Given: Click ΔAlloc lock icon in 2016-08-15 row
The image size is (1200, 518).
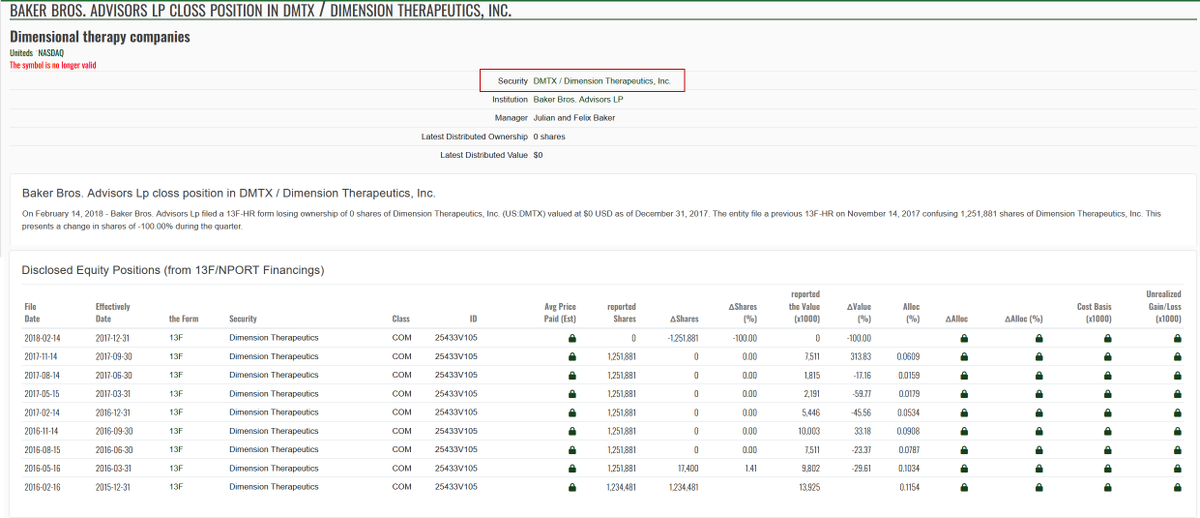Looking at the screenshot, I should tap(964, 450).
